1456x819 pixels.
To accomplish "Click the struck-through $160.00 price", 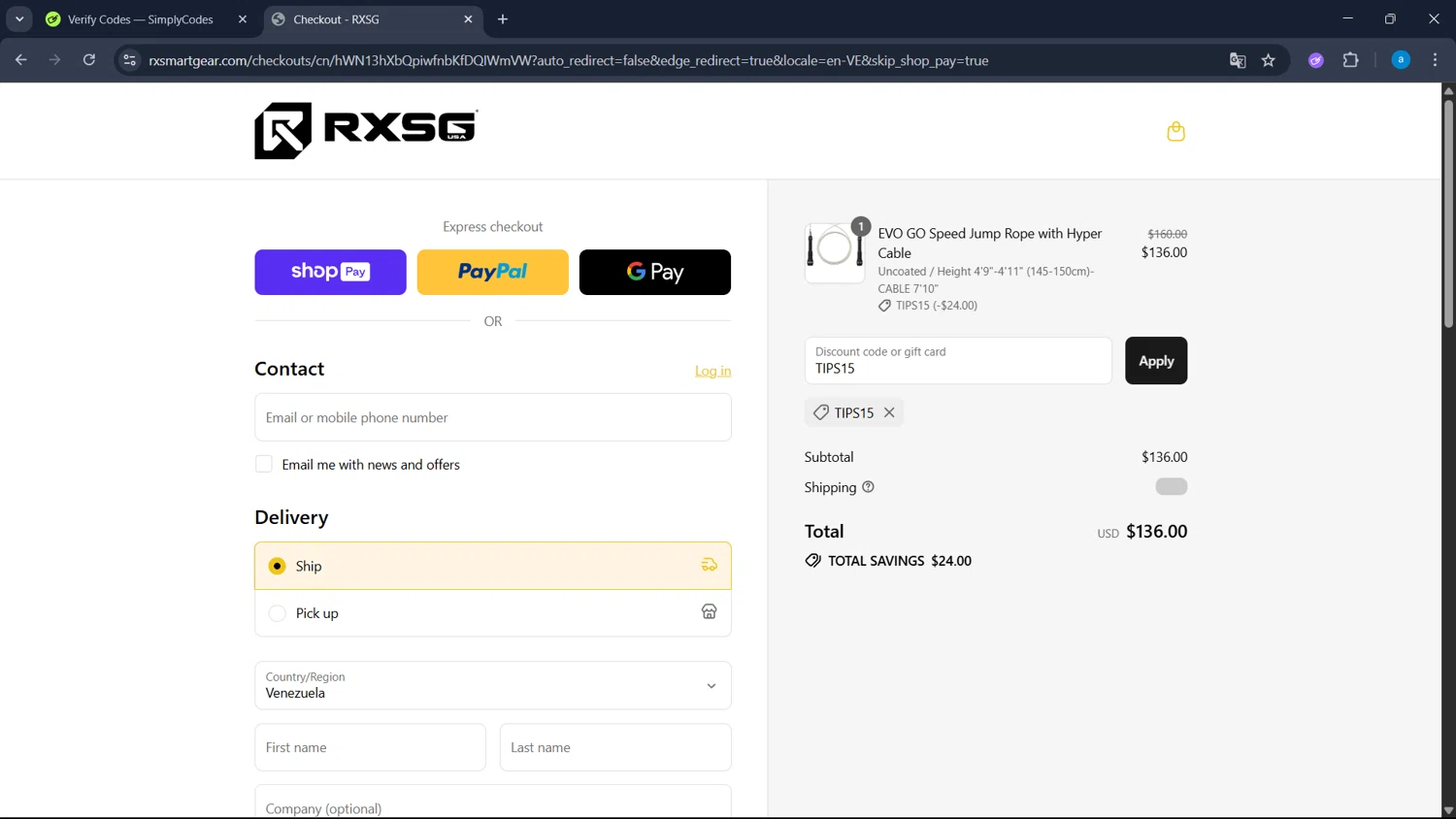I will tap(1167, 234).
